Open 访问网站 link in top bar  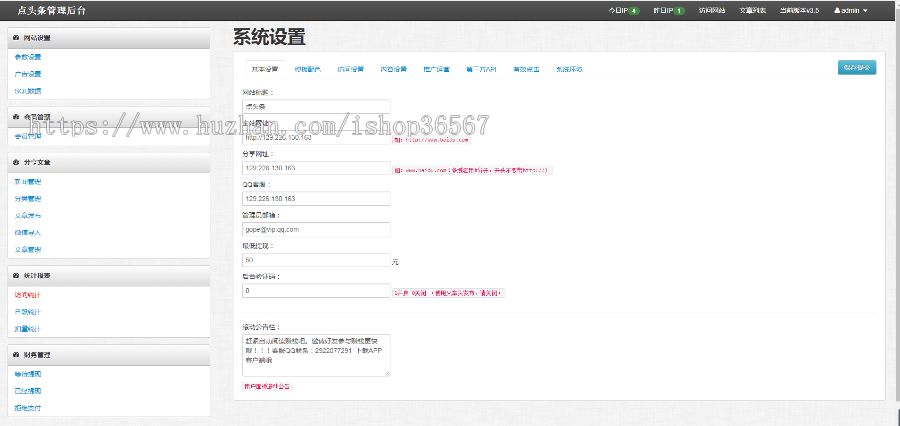pos(713,10)
